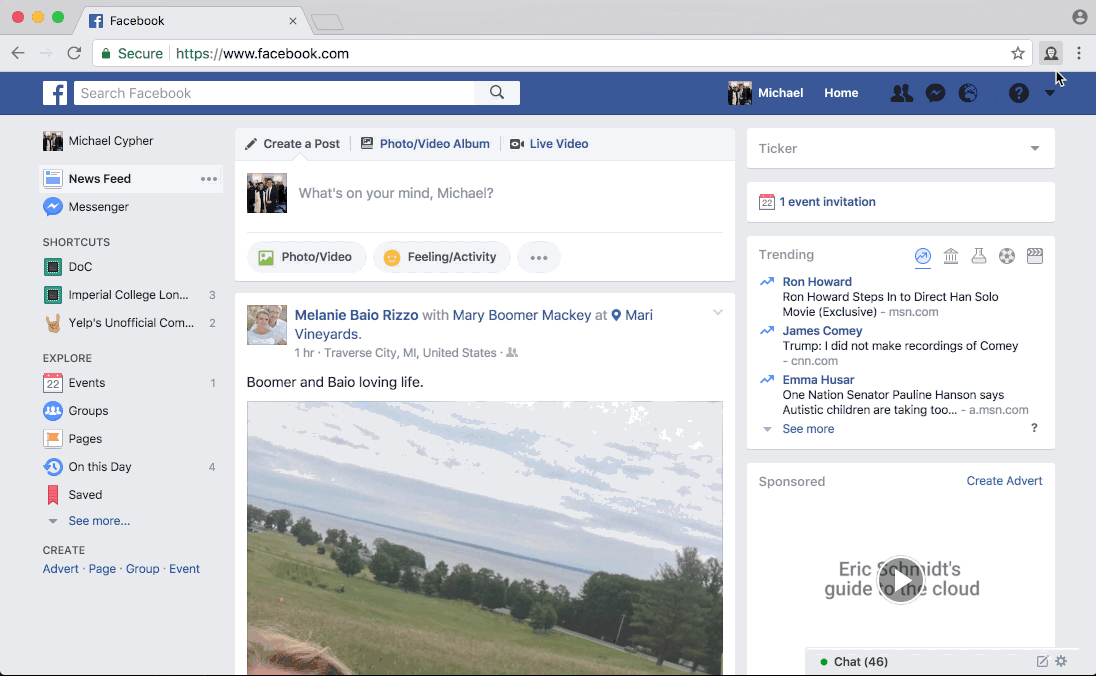Click the Saved bookmark icon
This screenshot has width=1096, height=676.
point(52,494)
